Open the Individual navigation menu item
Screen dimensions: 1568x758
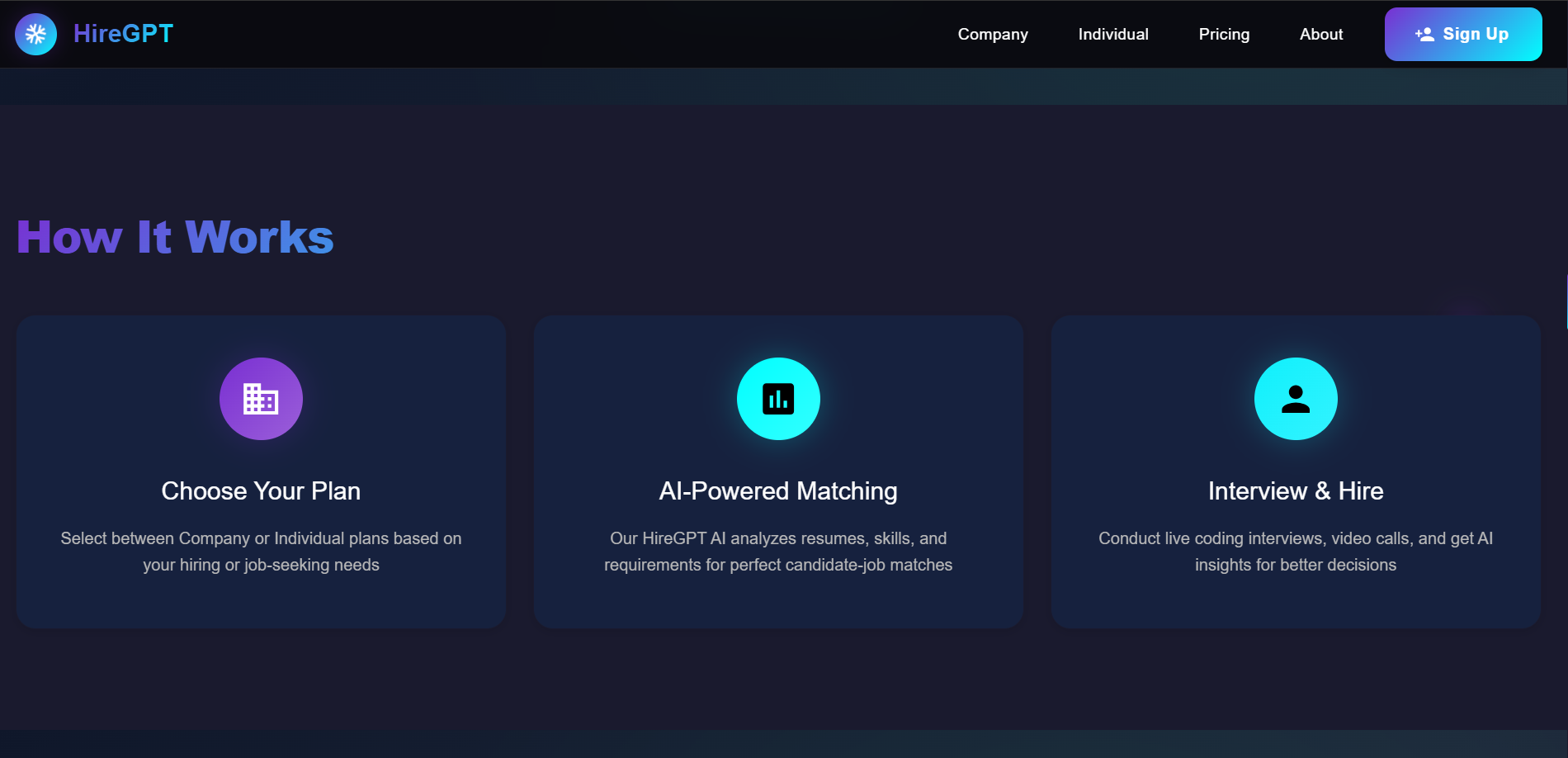[1112, 34]
